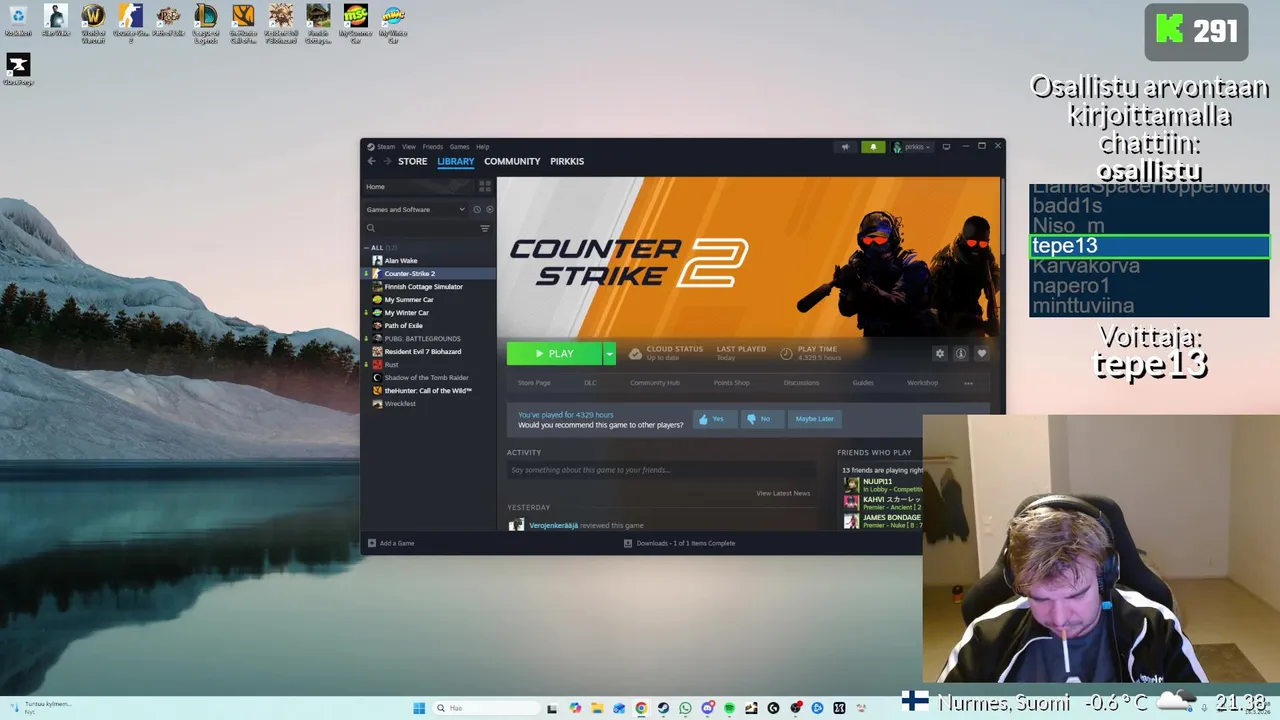Screen dimensions: 1280x720
Task: Open the Friends menu
Action: (x=432, y=147)
